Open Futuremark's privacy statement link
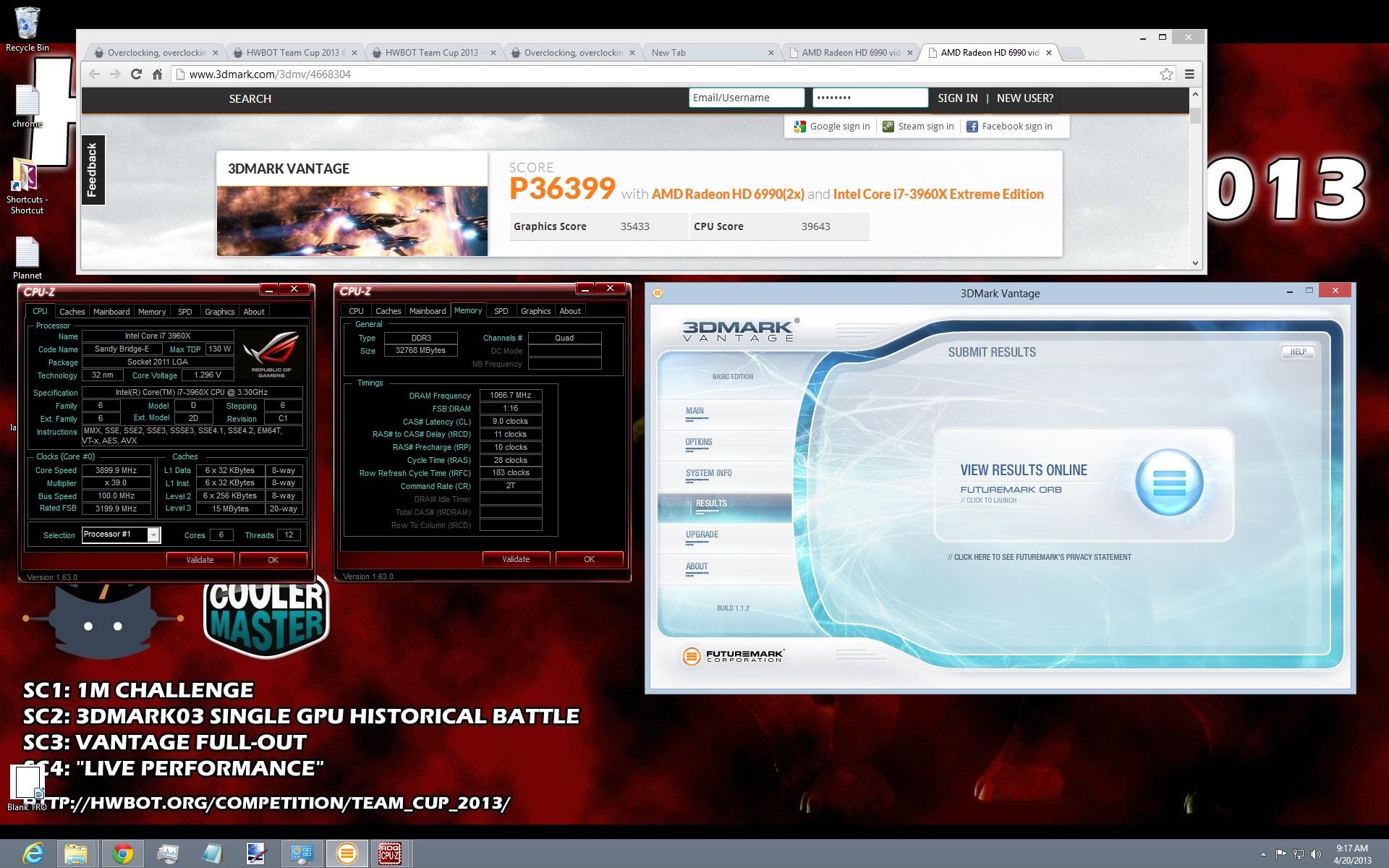The image size is (1389, 868). [1040, 557]
